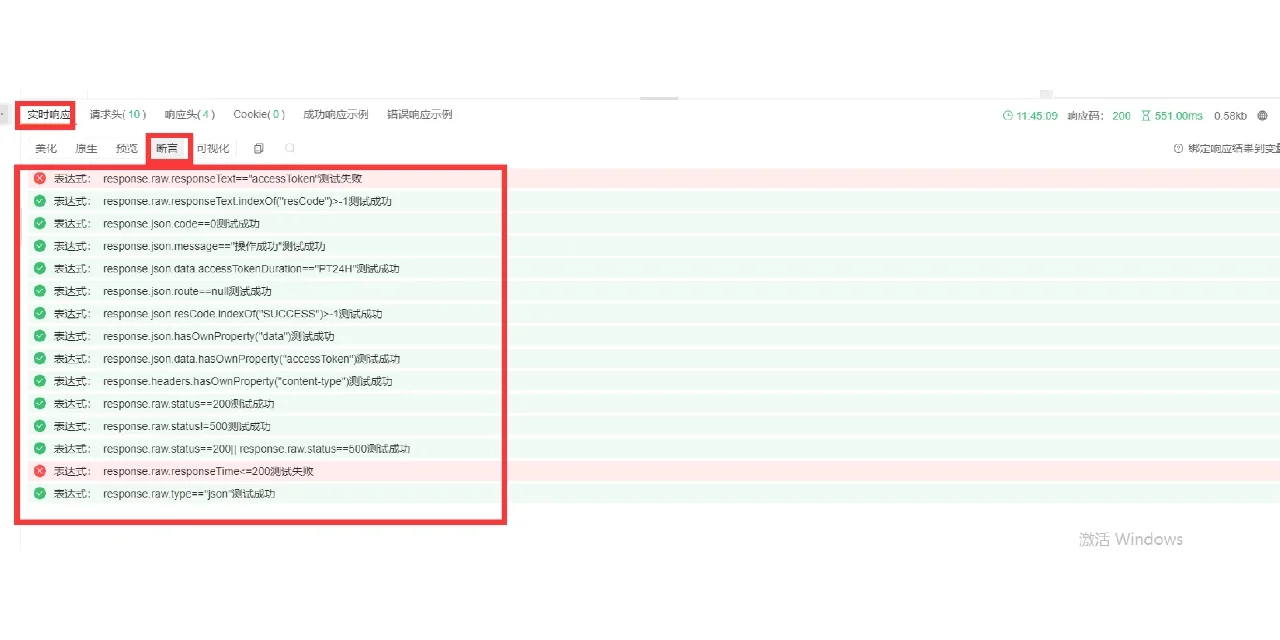
Task: Click red fail icon for accessToken assertion
Action: point(40,178)
